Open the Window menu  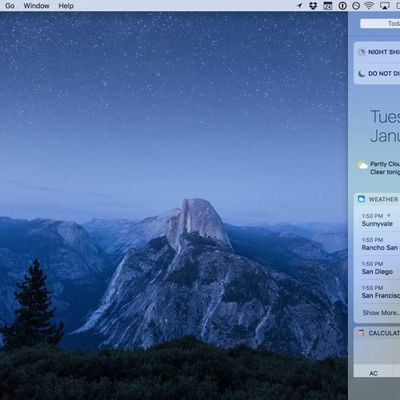pyautogui.click(x=36, y=6)
